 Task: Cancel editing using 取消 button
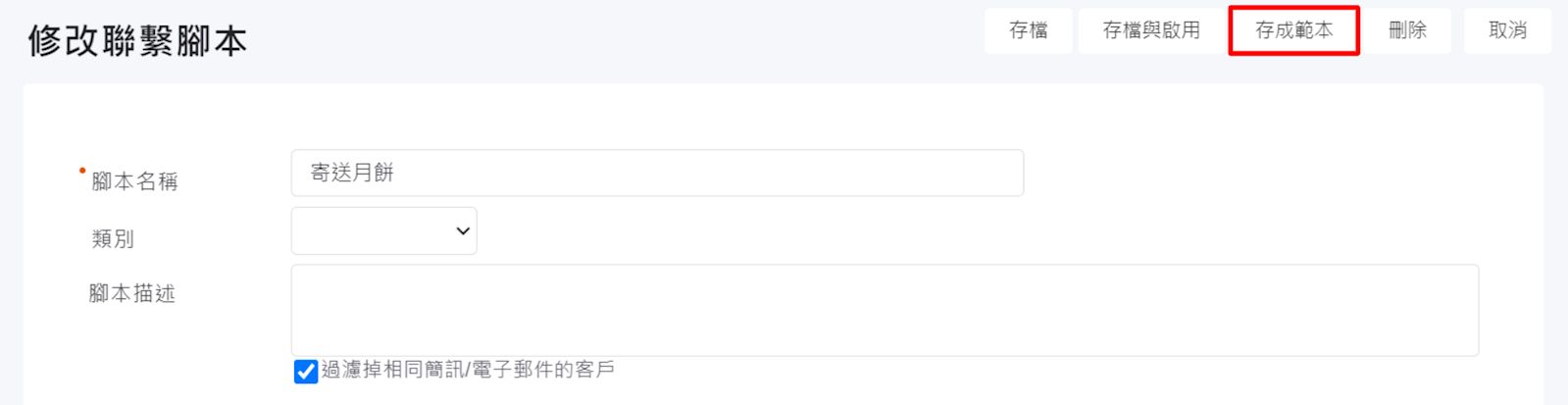(1507, 30)
